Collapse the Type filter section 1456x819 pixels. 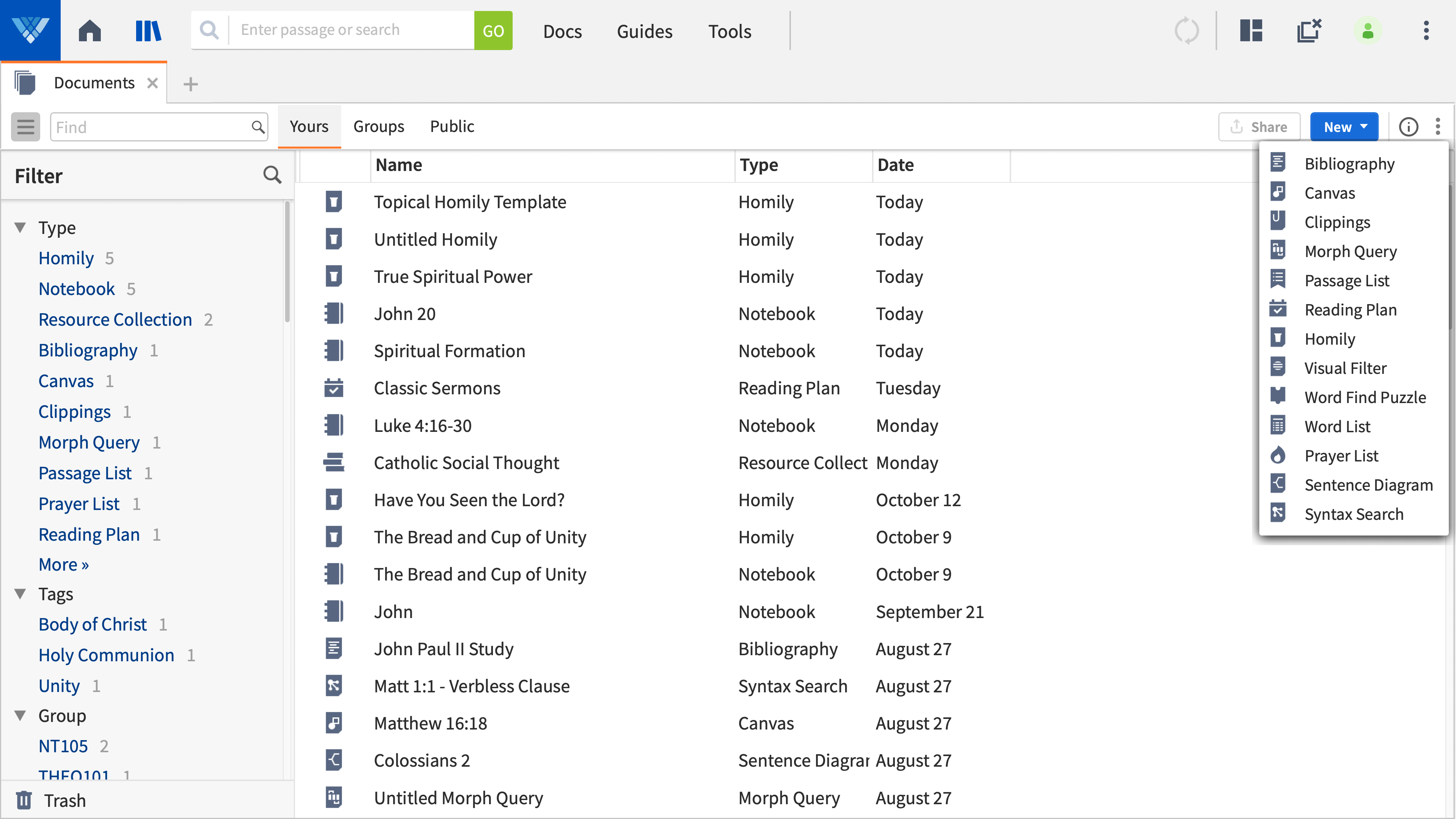(x=20, y=227)
